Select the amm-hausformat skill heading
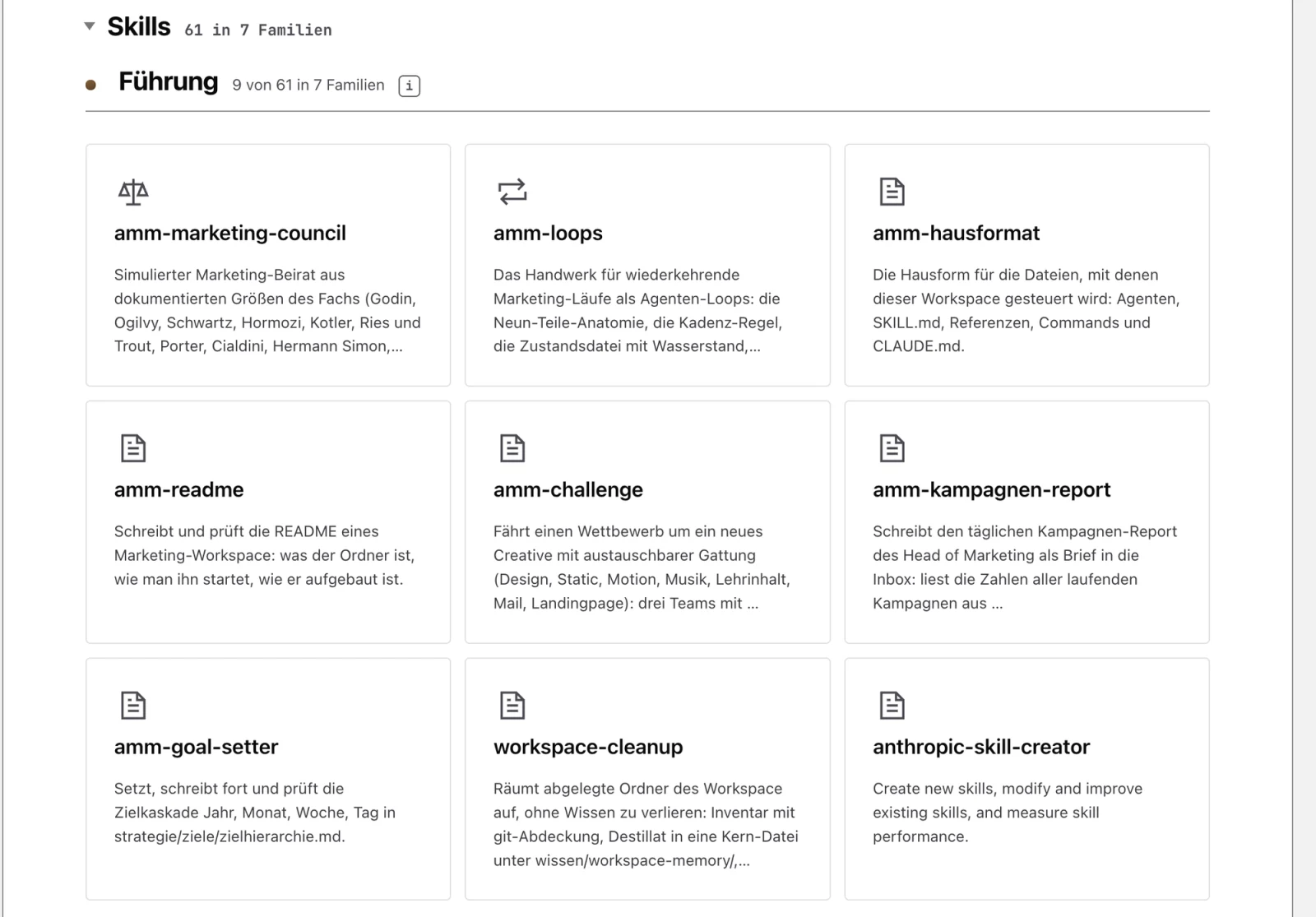 (x=956, y=233)
